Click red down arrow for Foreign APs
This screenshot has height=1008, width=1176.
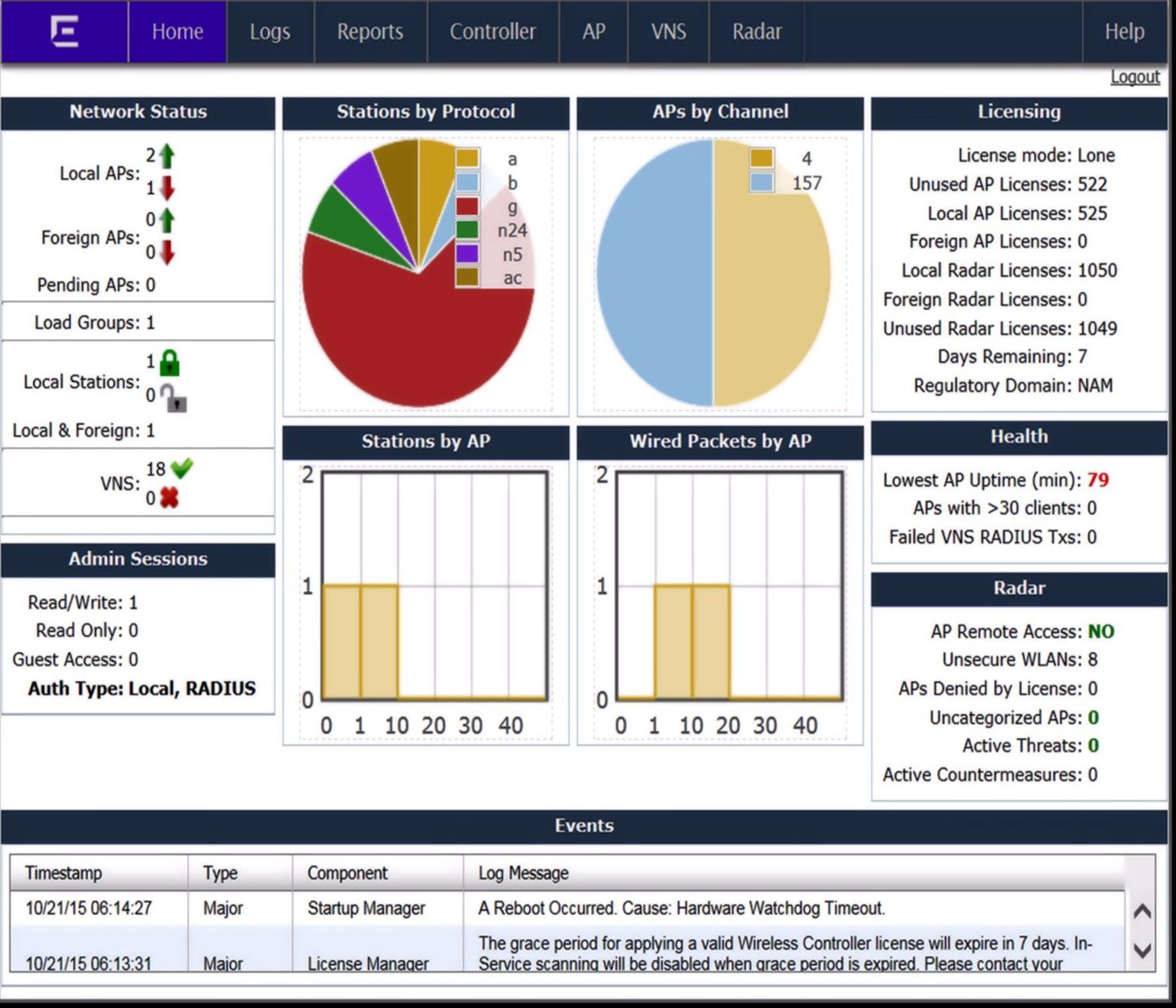[x=168, y=252]
